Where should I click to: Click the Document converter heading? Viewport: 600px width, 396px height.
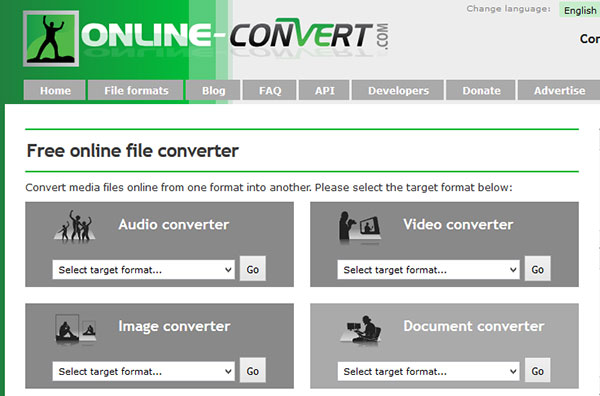tap(474, 326)
